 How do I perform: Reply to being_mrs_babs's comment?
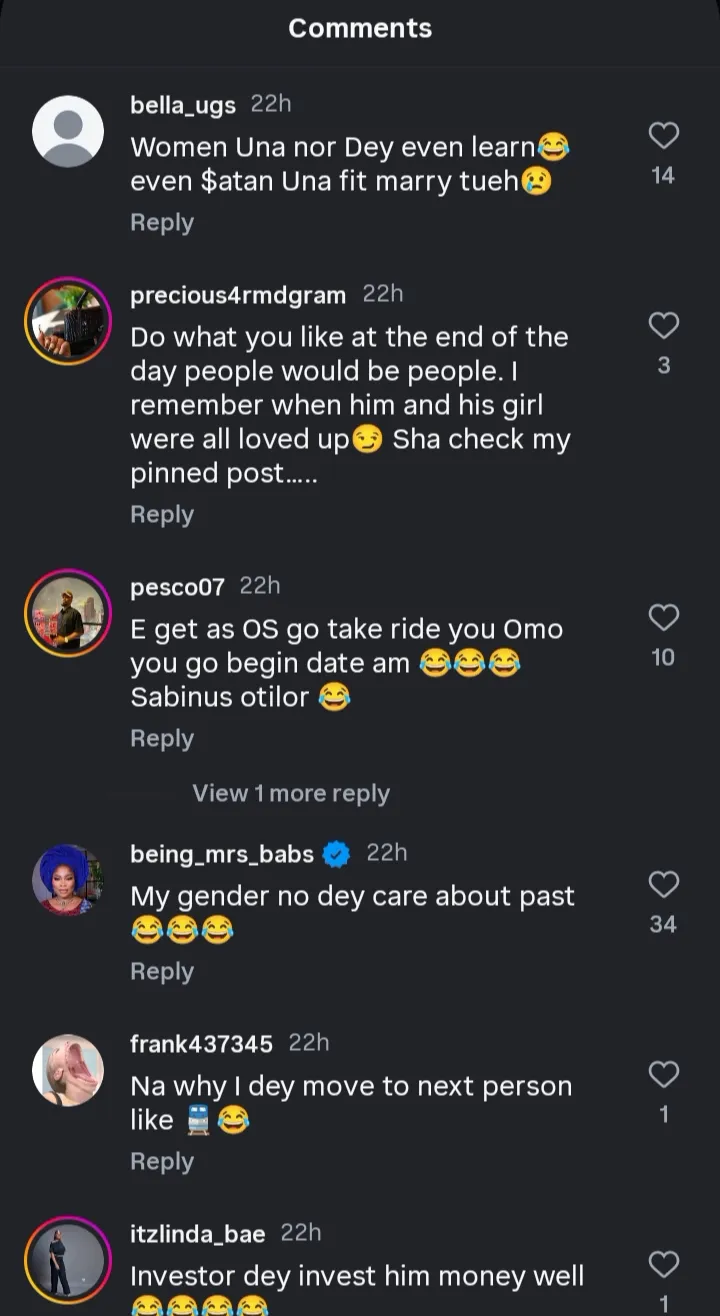pos(162,972)
